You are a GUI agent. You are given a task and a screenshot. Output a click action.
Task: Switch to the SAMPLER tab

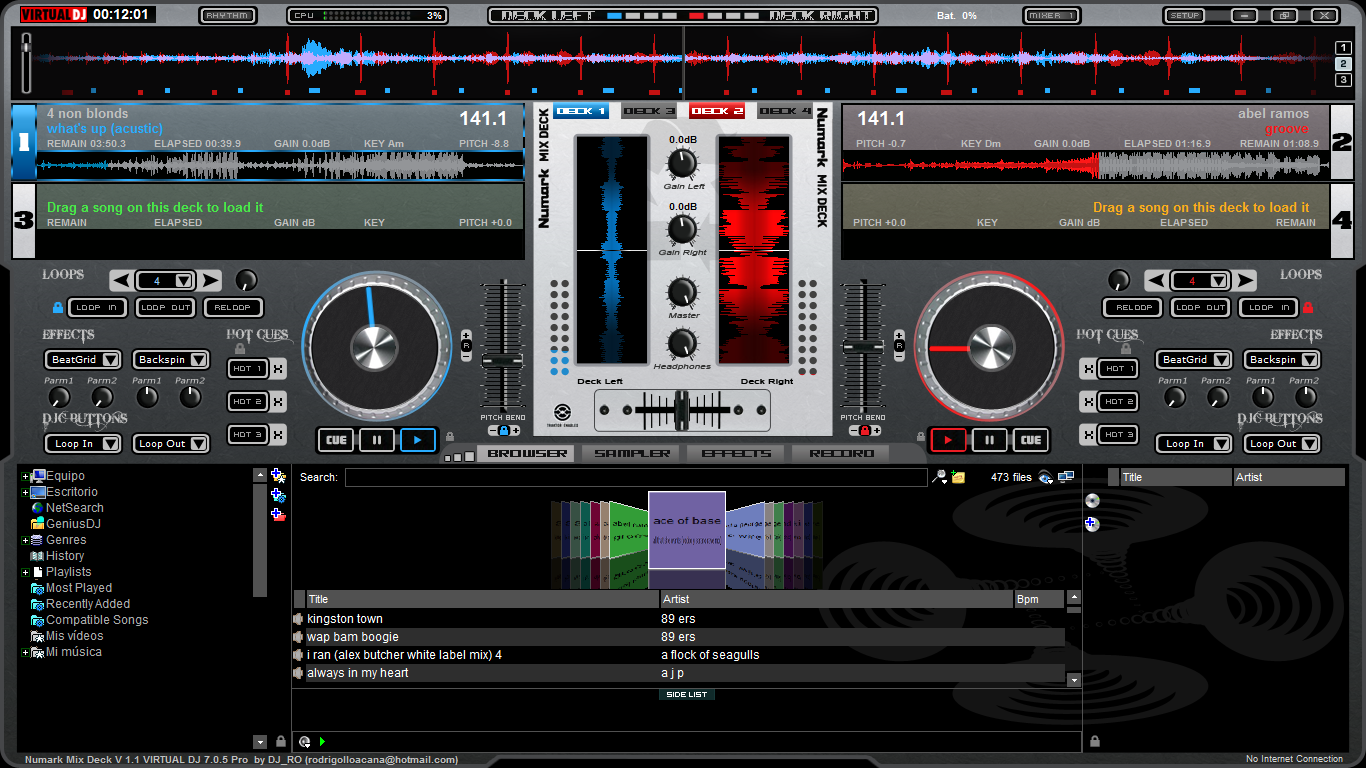632,454
